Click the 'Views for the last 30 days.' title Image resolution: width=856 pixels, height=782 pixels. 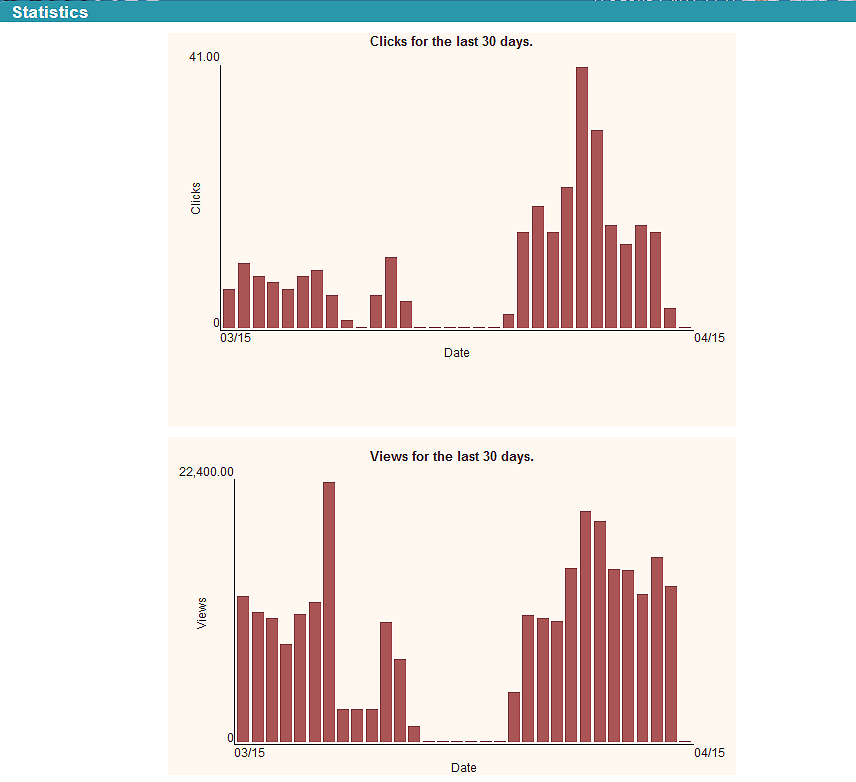pyautogui.click(x=451, y=457)
